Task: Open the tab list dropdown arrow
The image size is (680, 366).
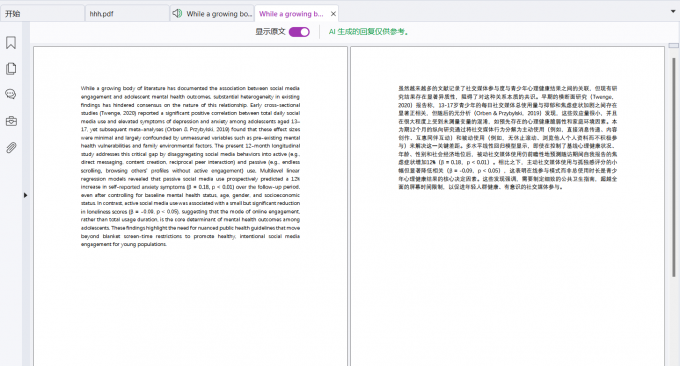Action: 673,12
